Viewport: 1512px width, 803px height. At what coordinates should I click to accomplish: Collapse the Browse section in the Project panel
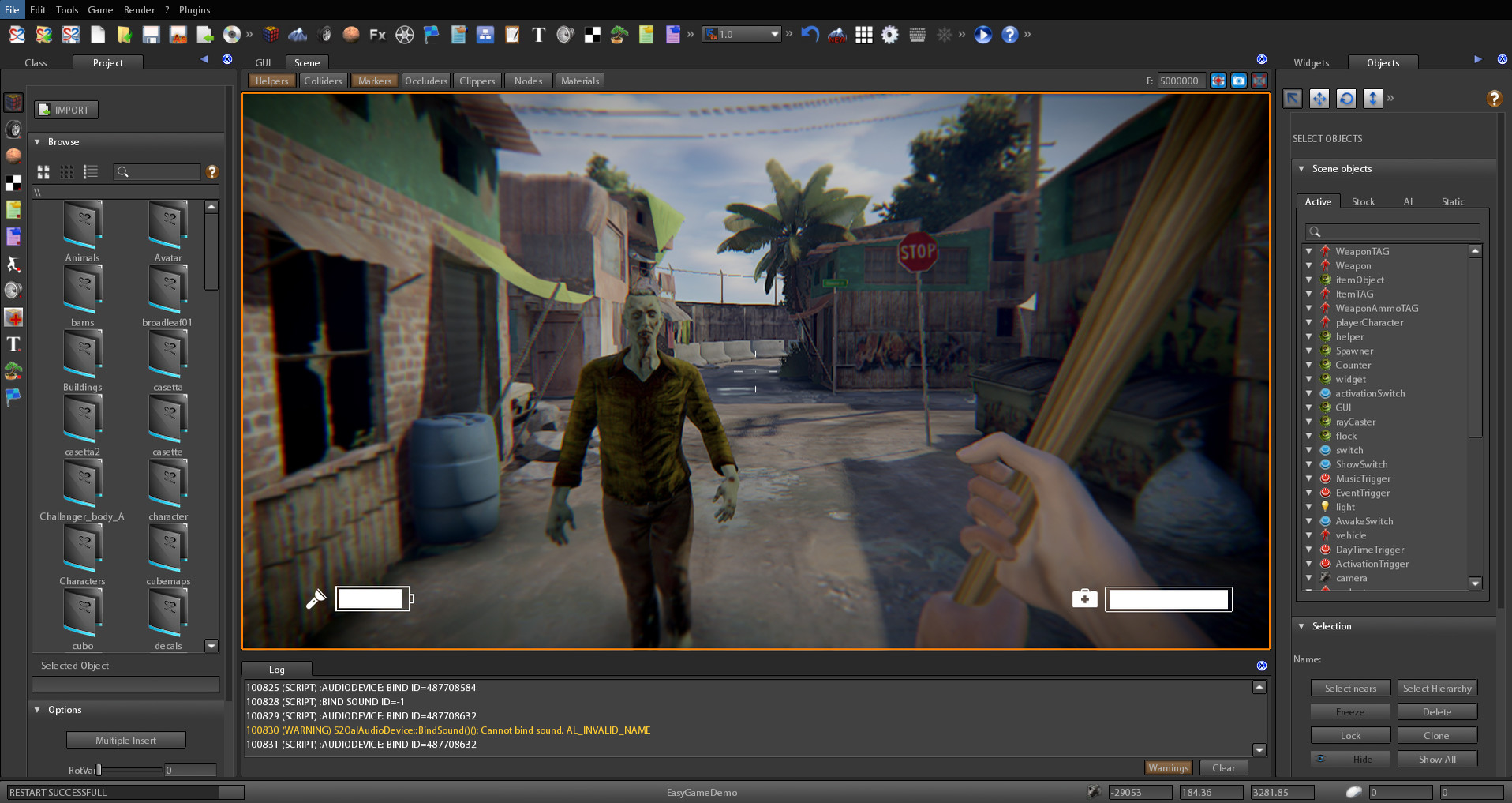click(36, 142)
